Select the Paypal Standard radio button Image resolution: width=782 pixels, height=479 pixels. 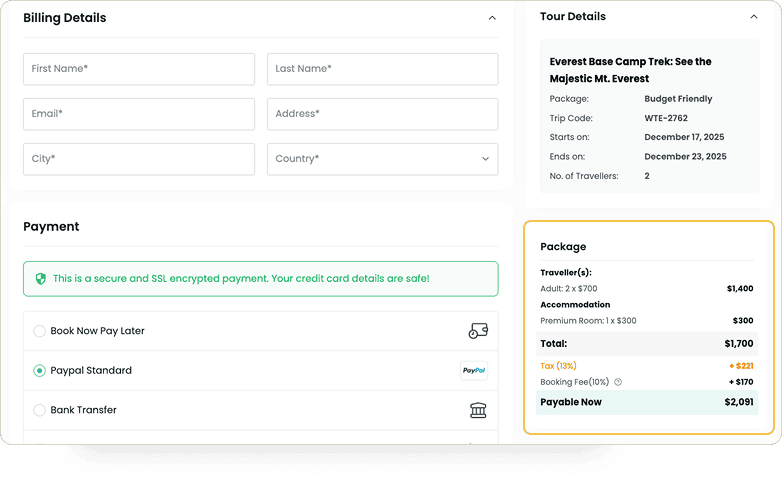coord(39,371)
